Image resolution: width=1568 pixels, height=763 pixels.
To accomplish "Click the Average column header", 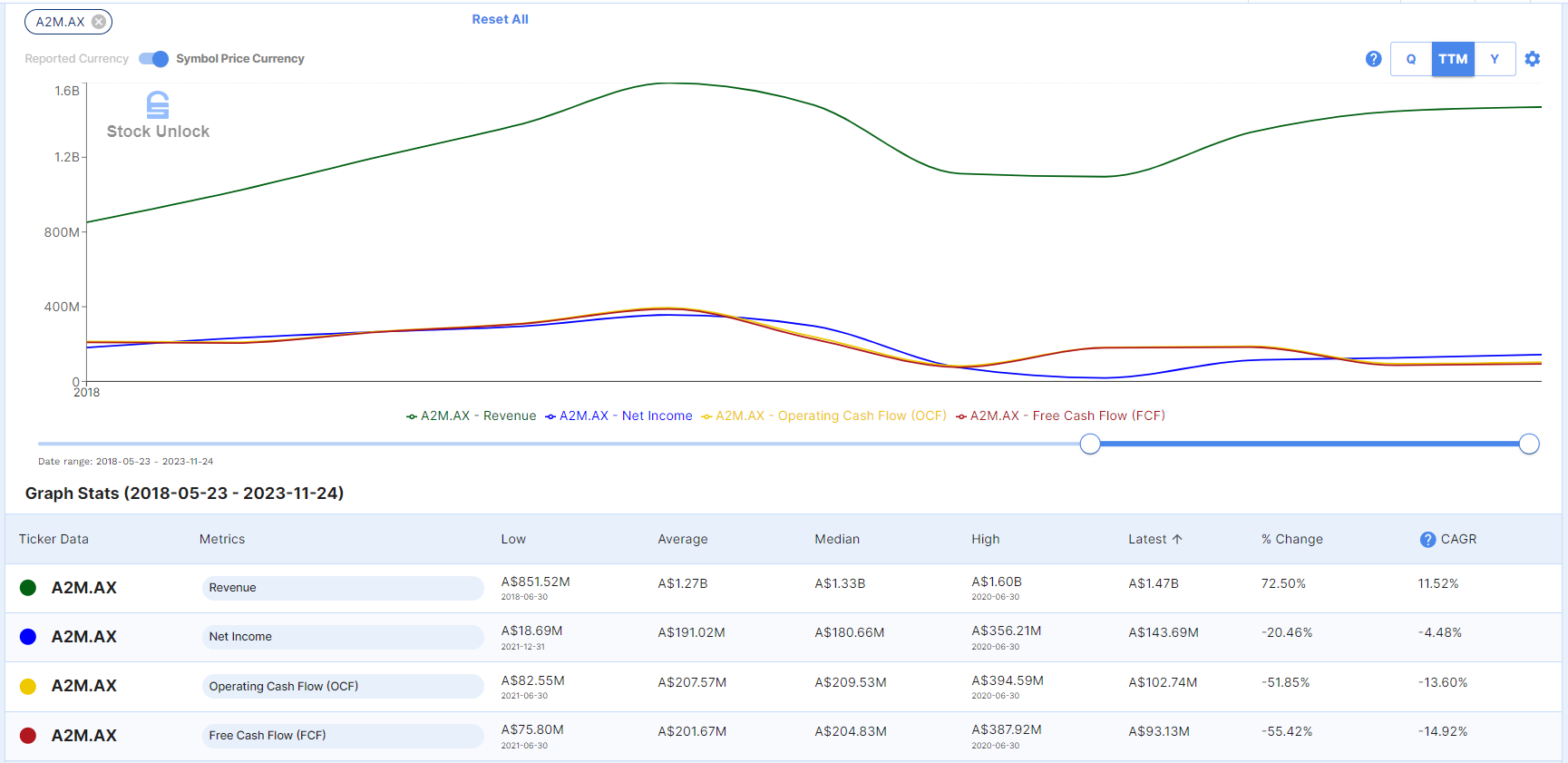I will tap(683, 539).
